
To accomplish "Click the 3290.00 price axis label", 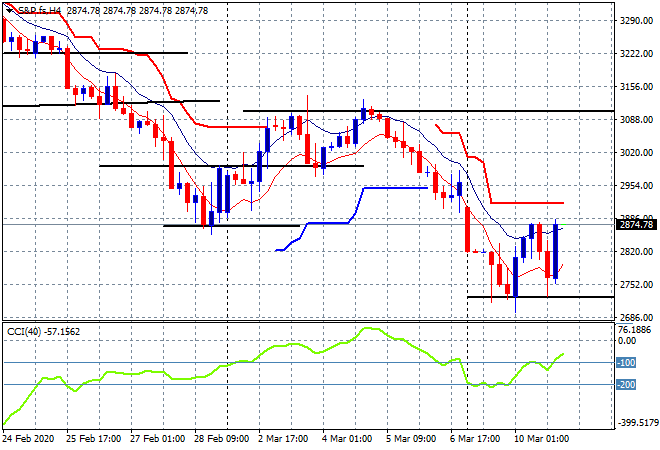I will [x=636, y=21].
